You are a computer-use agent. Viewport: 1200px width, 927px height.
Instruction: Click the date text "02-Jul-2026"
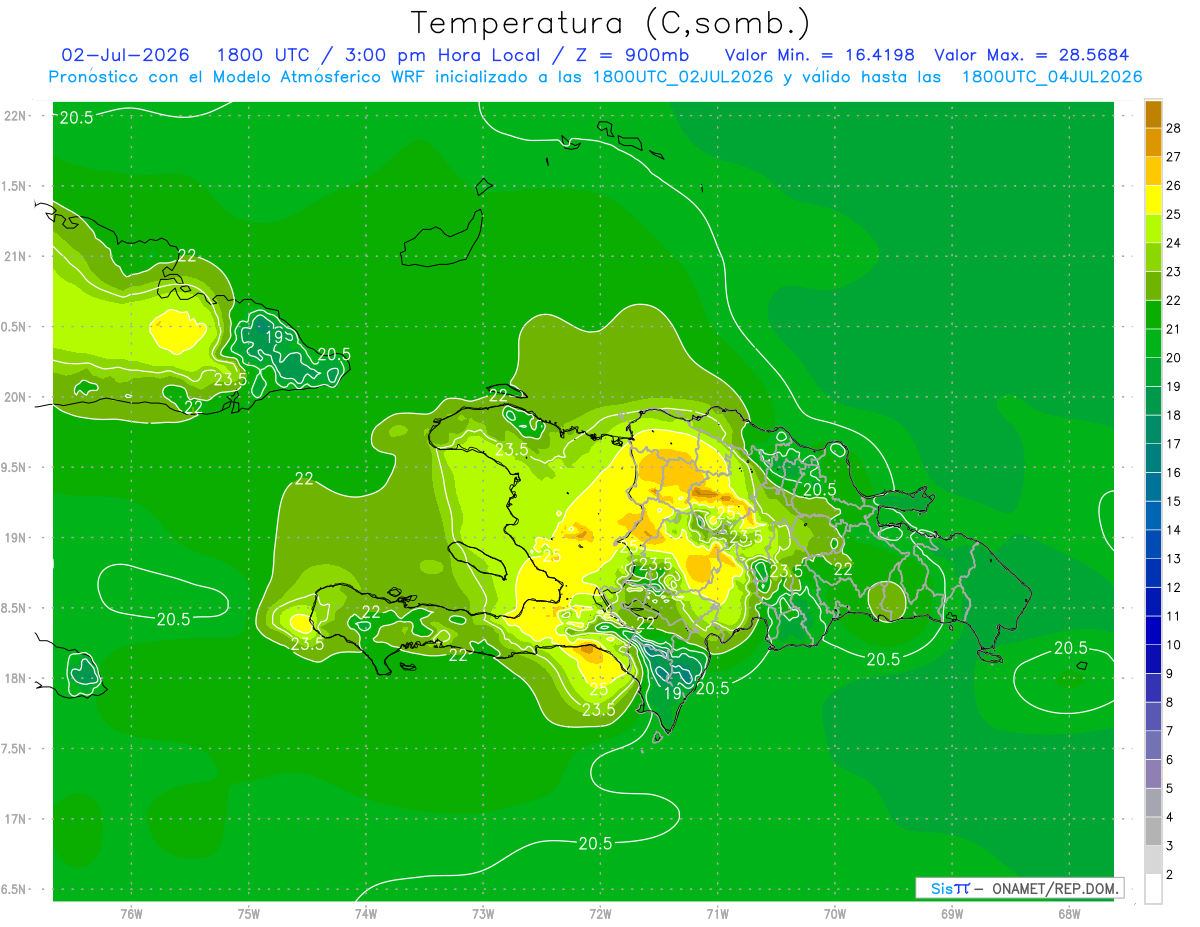(x=126, y=55)
